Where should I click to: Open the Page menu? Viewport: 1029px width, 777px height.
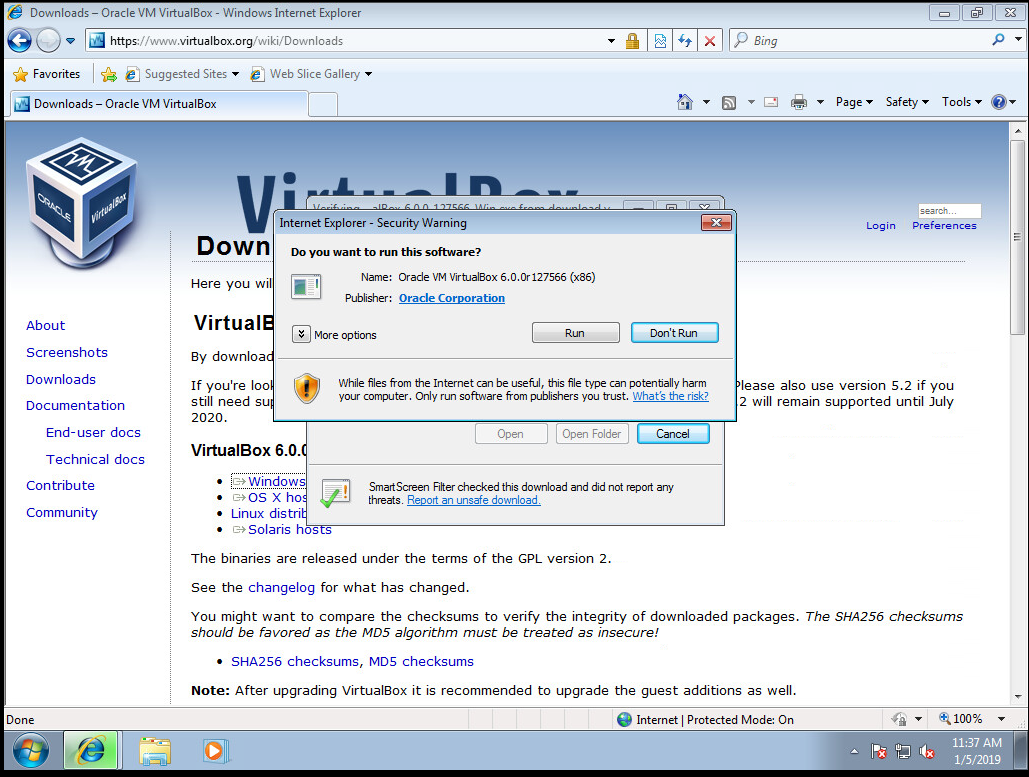[854, 102]
